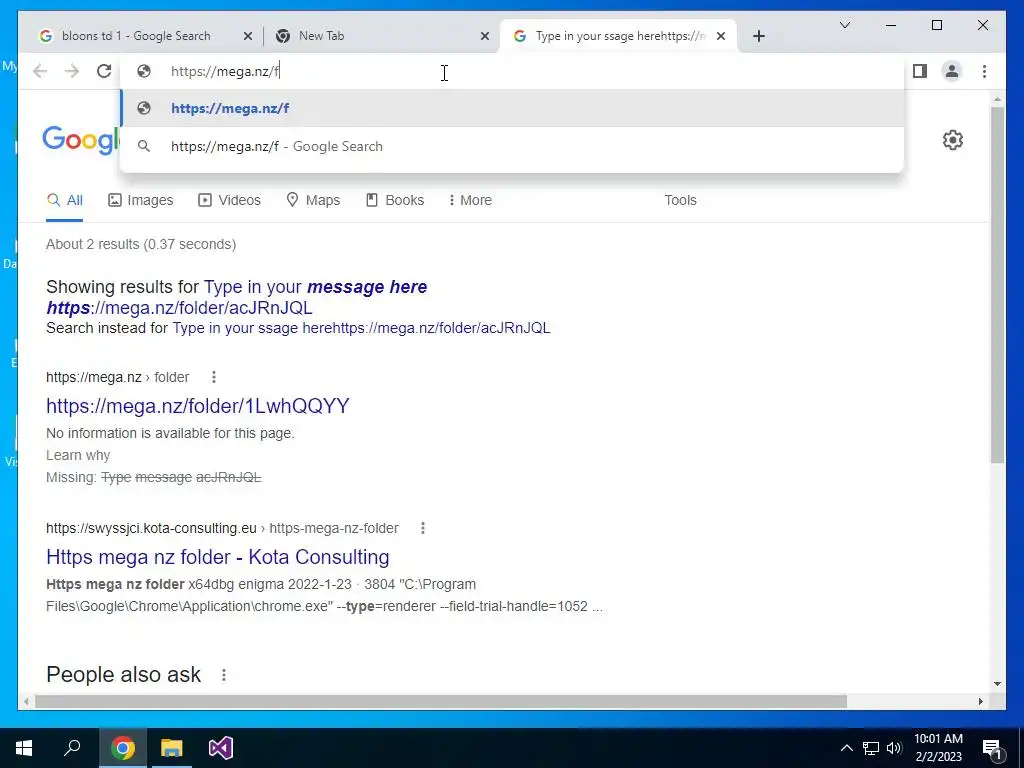Open a new tab with plus button
This screenshot has height=768, width=1024.
(x=758, y=36)
